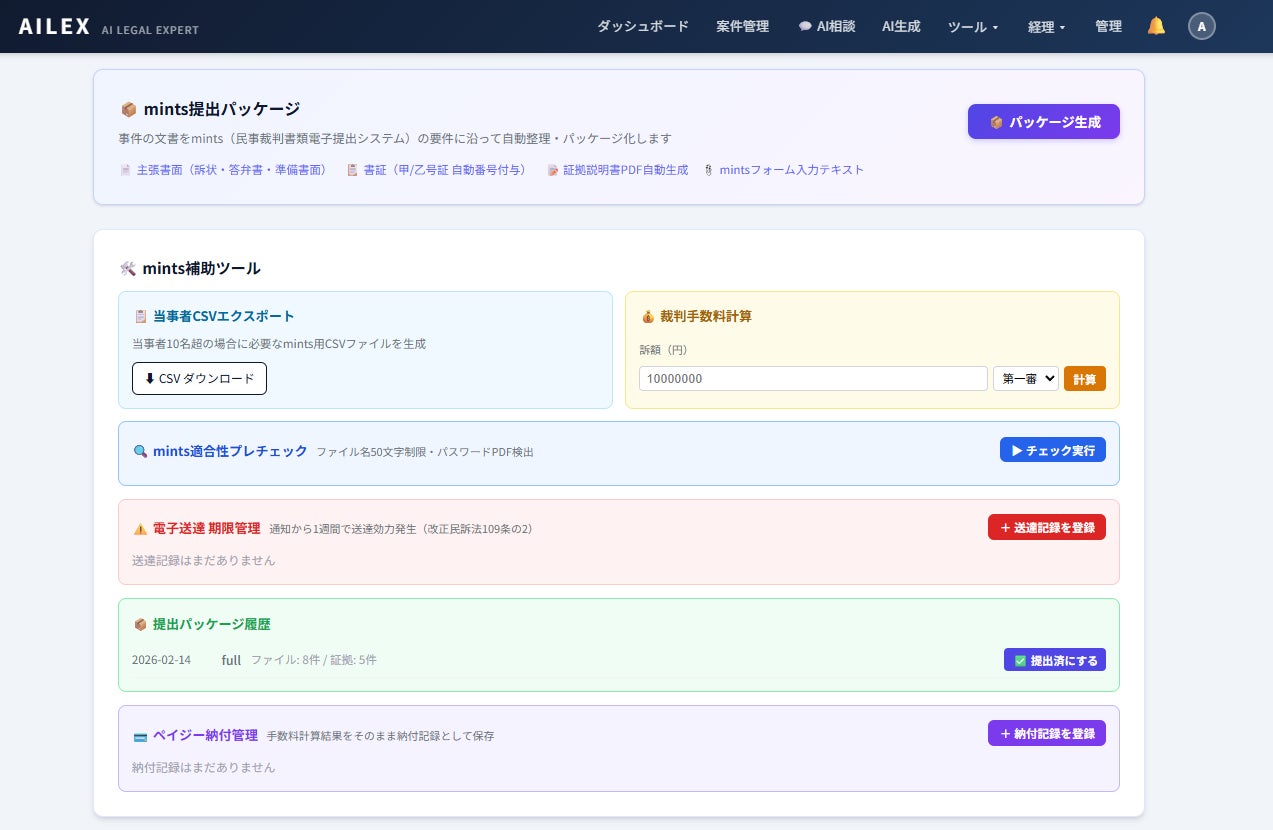The height and width of the screenshot is (830, 1273).
Task: Expand the ツール dropdown menu
Action: point(973,27)
